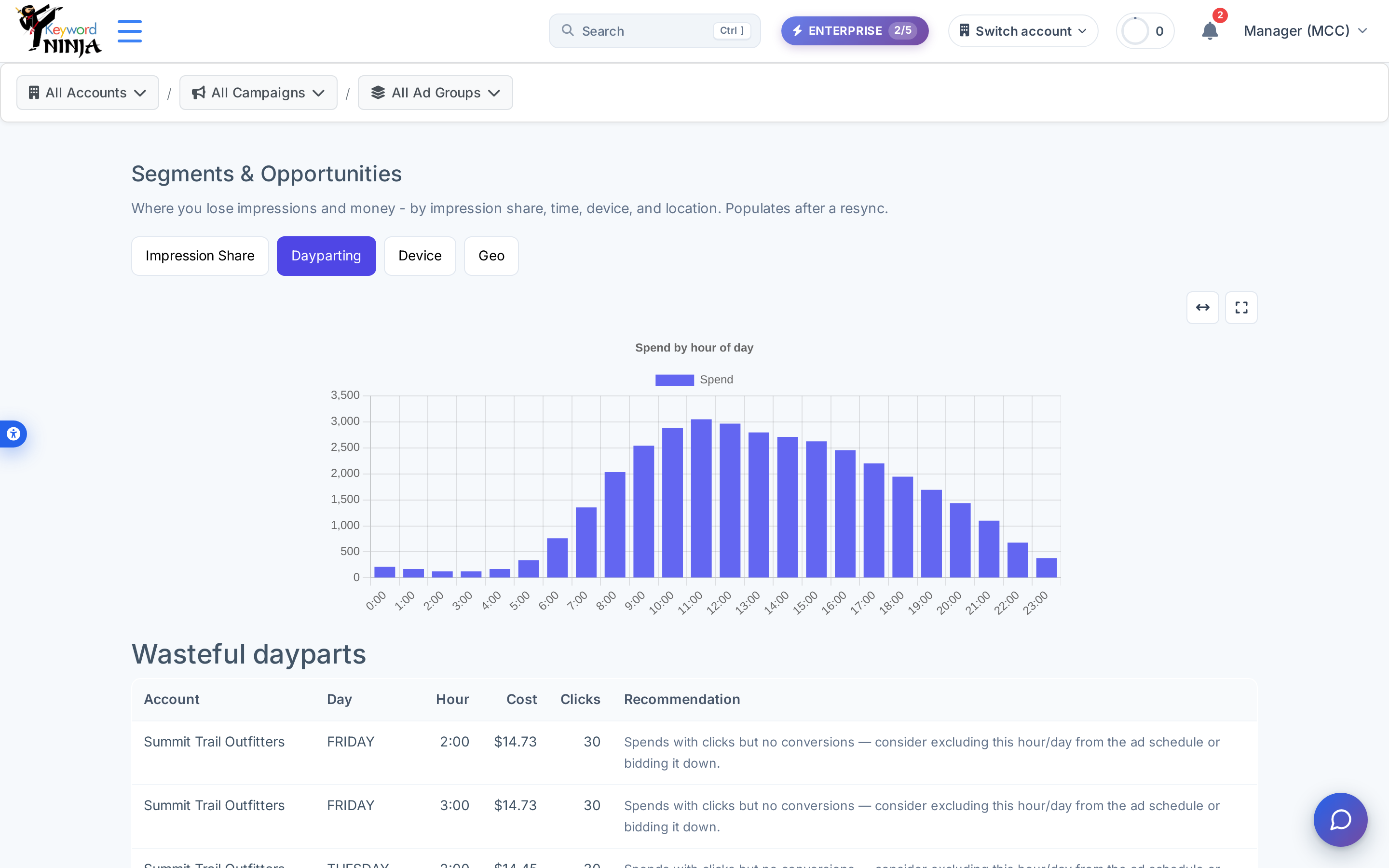Open the chat support bubble
Image resolution: width=1389 pixels, height=868 pixels.
coord(1340,819)
